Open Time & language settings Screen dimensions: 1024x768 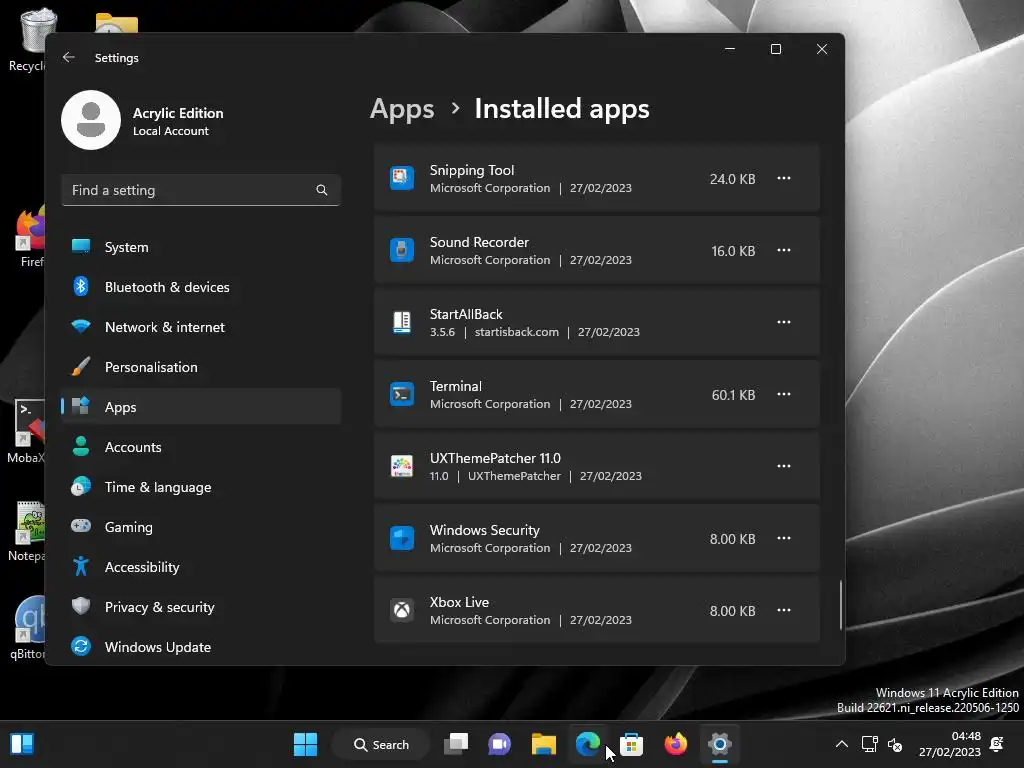coord(201,487)
